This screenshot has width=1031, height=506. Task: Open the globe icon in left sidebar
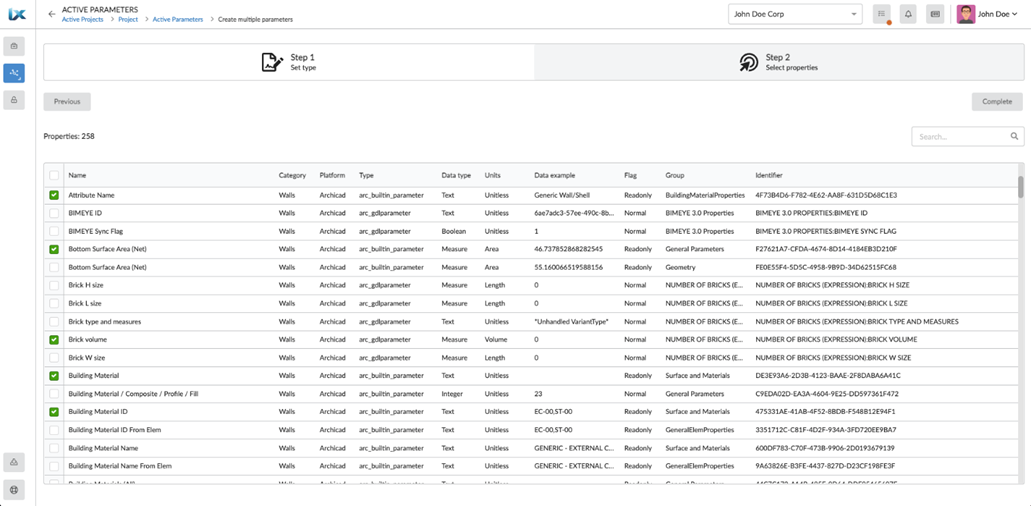coord(14,490)
